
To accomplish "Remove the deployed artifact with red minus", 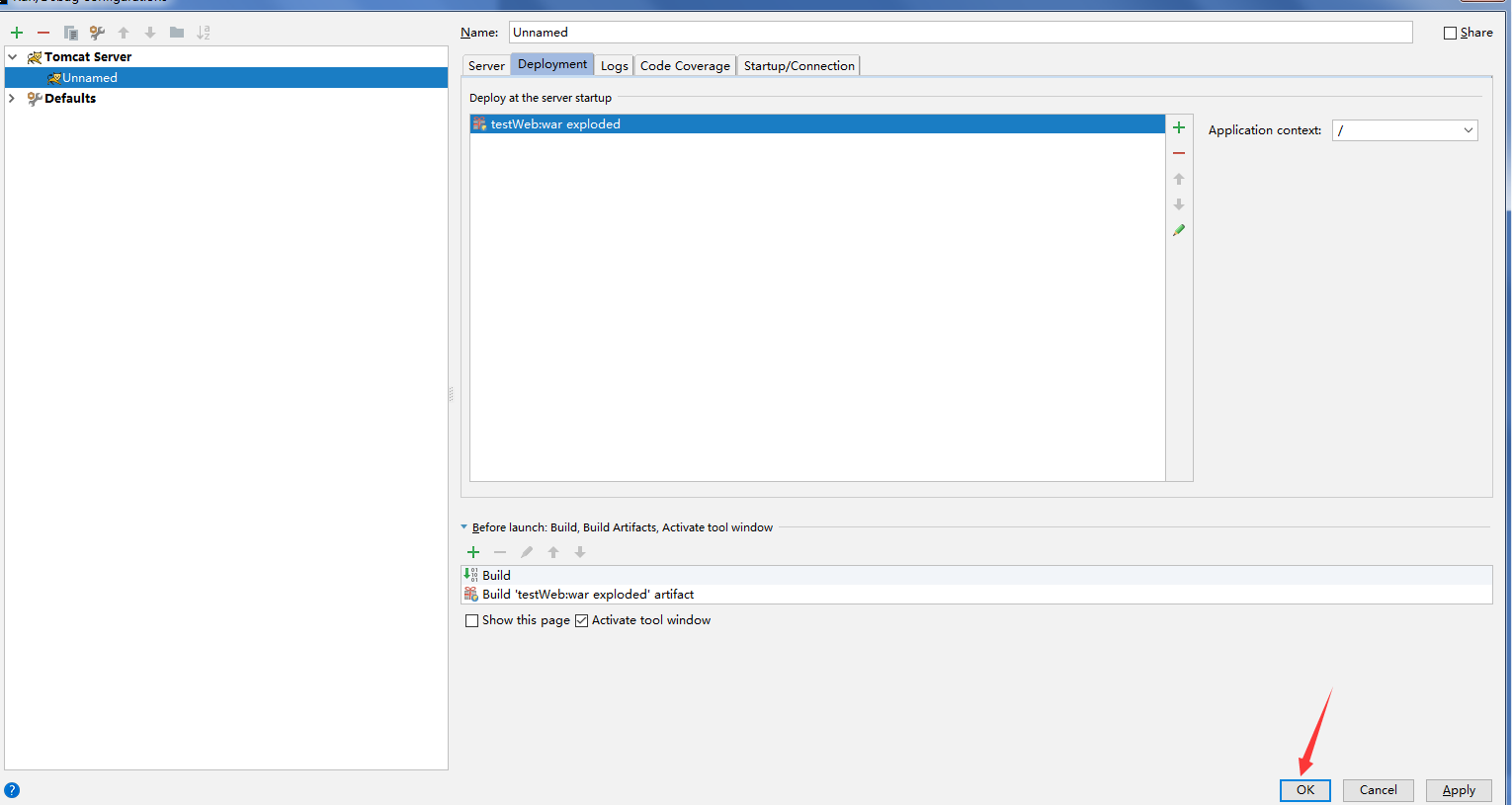I will click(x=1179, y=153).
